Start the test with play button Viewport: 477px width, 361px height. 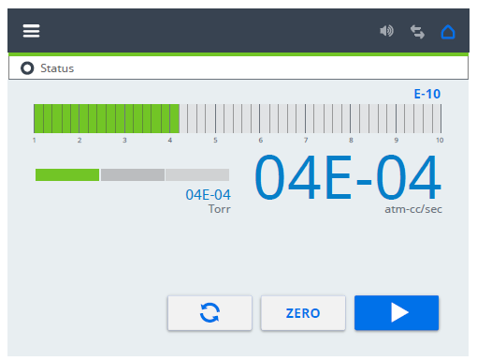(396, 313)
